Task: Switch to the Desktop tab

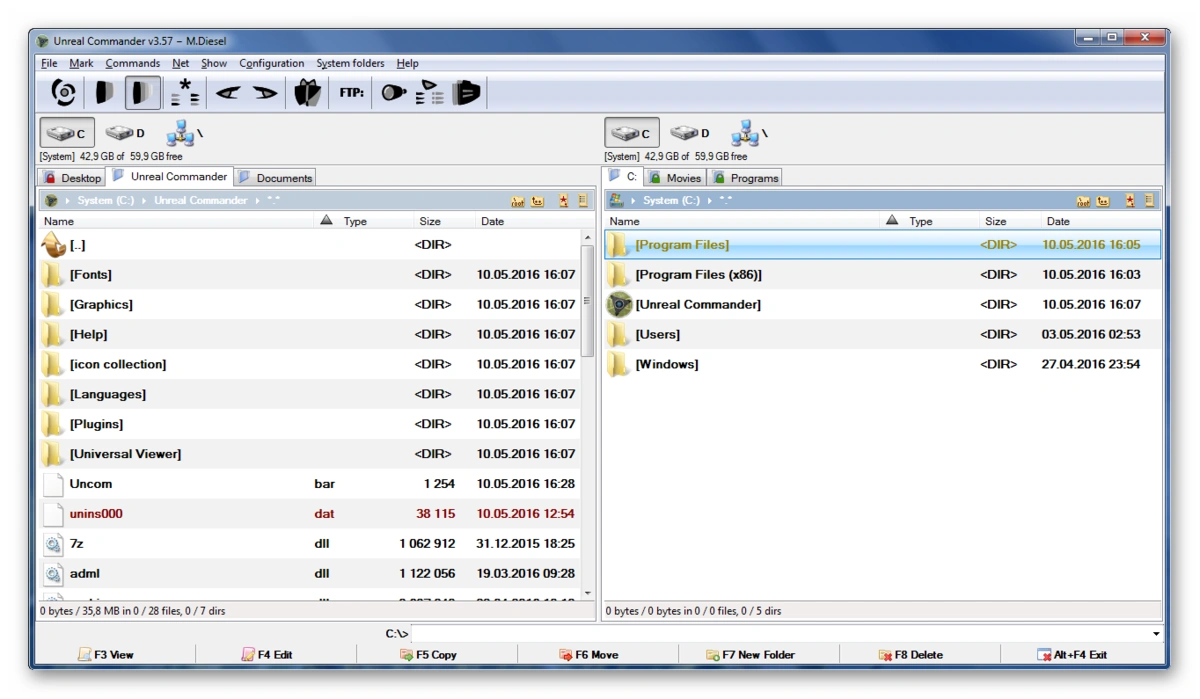Action: 72,178
